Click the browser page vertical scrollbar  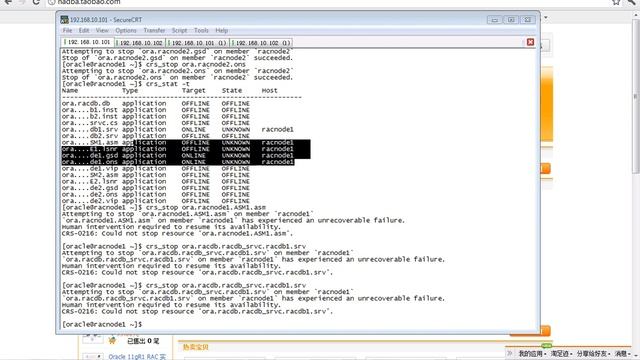[x=636, y=96]
